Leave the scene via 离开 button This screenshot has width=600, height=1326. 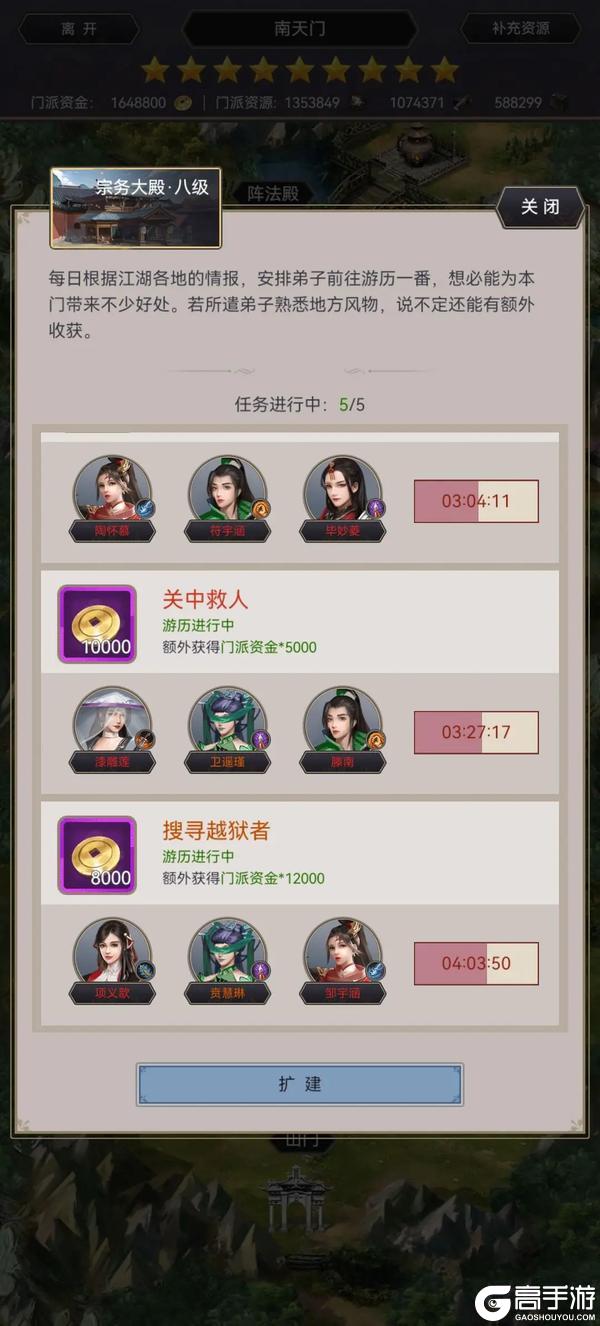tap(79, 28)
